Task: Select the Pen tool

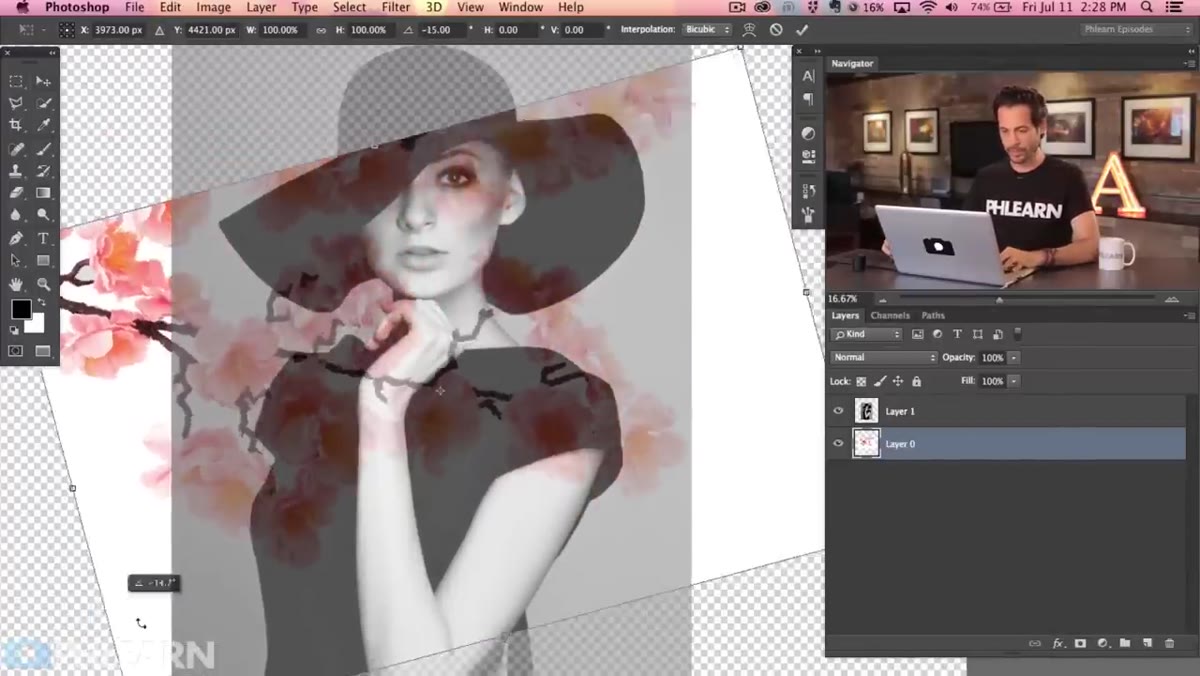Action: click(16, 239)
